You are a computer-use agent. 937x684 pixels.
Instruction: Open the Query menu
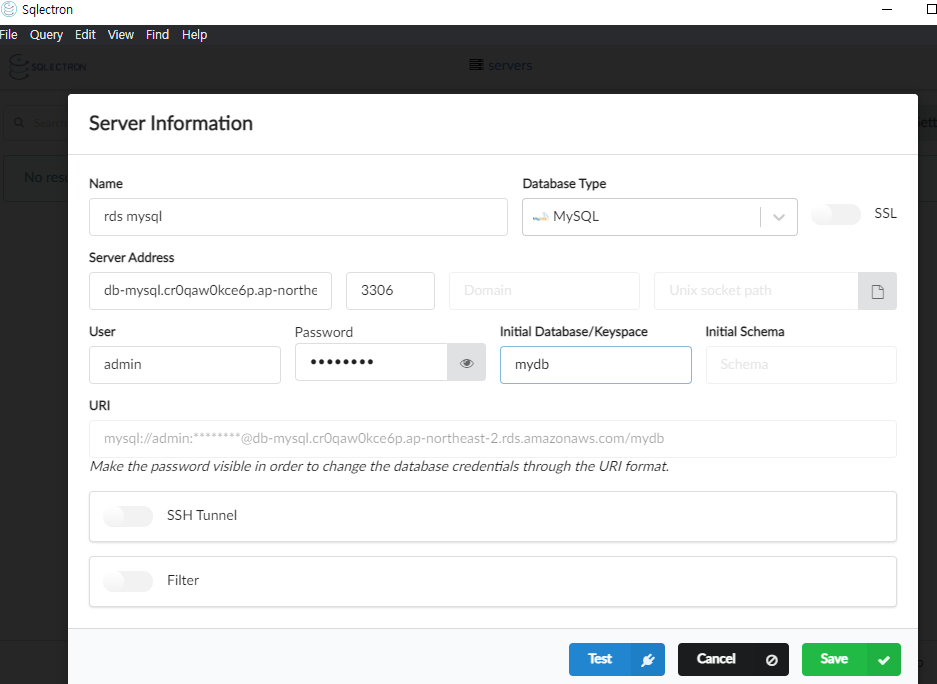tap(46, 35)
